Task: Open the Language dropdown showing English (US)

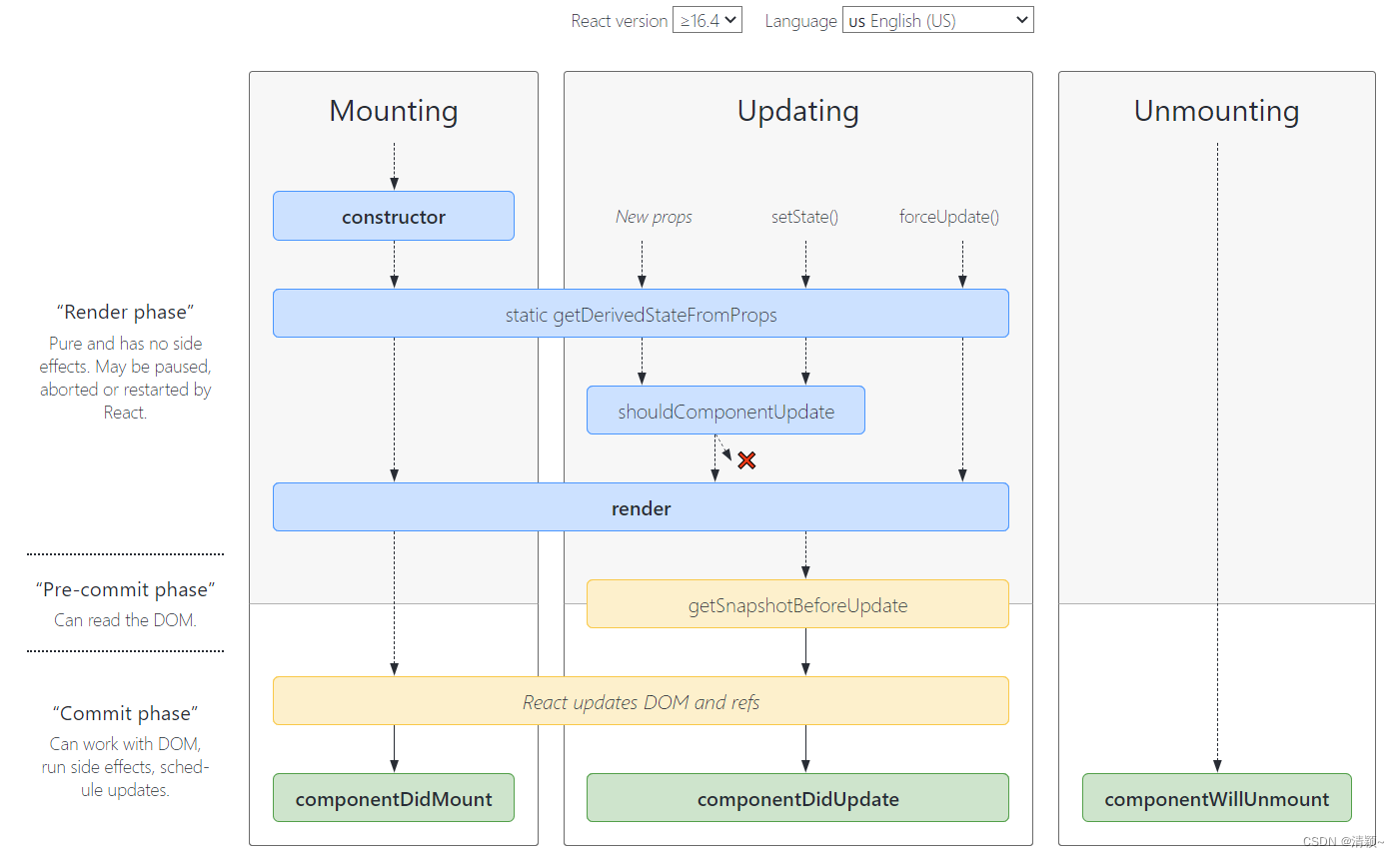Action: coord(937,20)
